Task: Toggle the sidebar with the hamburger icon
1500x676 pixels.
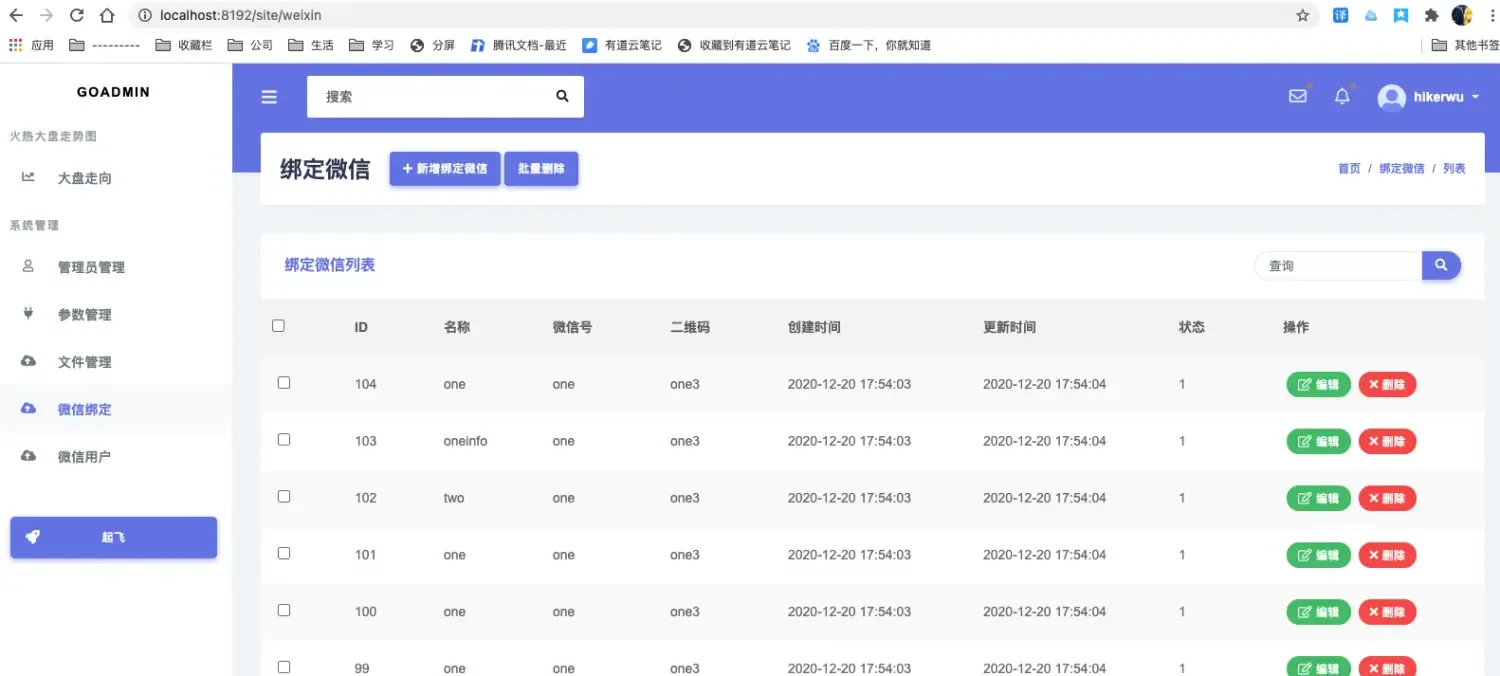Action: click(x=268, y=96)
